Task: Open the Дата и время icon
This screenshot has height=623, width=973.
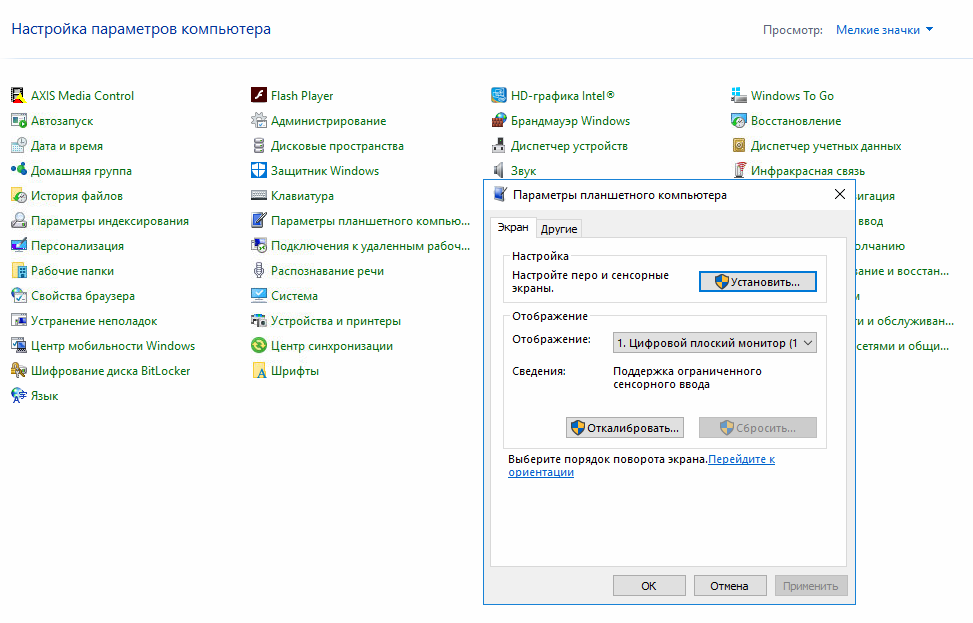Action: tap(18, 146)
